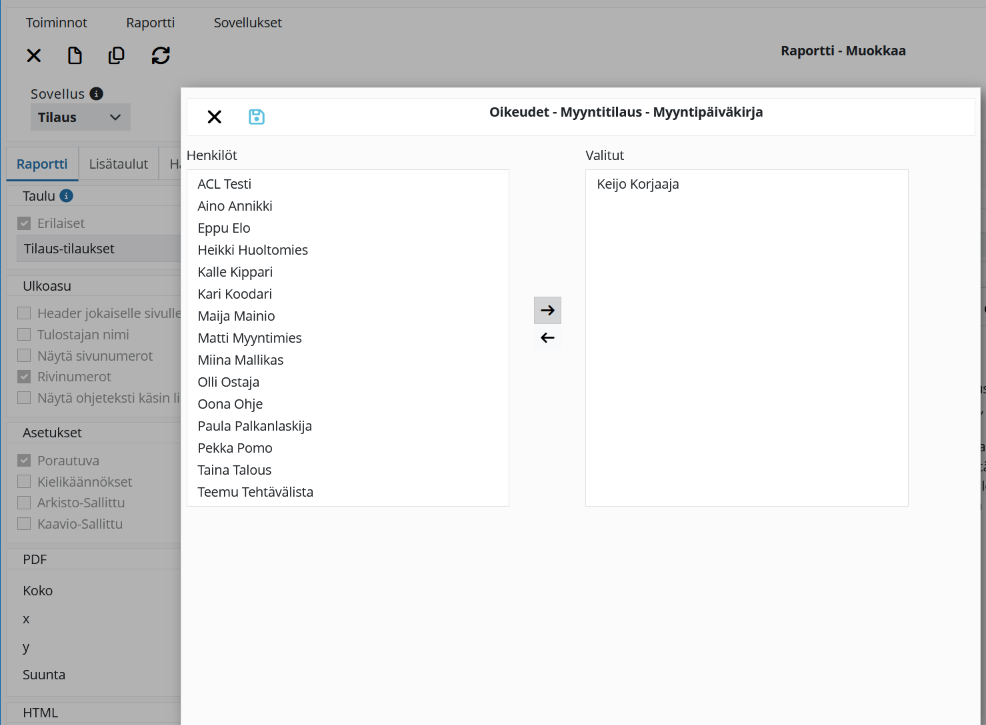Open the Sovellukset menu

tap(248, 23)
